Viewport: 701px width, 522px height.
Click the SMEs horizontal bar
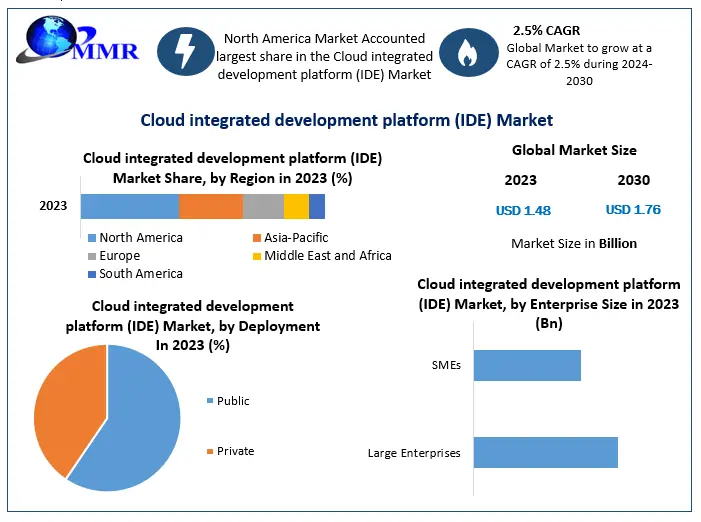pos(527,365)
